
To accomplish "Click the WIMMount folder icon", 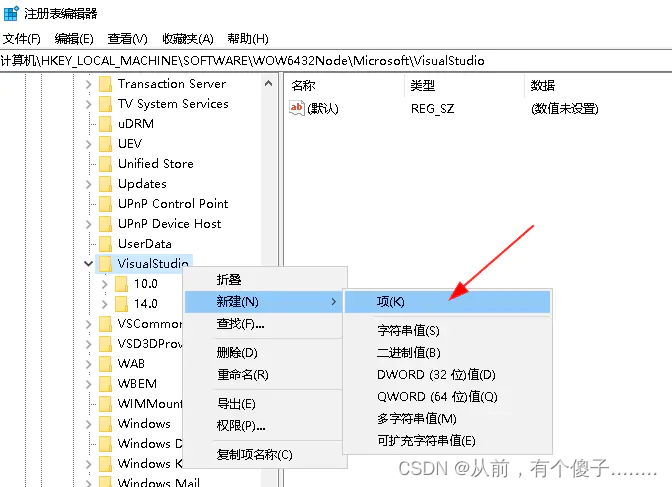I will (x=105, y=403).
